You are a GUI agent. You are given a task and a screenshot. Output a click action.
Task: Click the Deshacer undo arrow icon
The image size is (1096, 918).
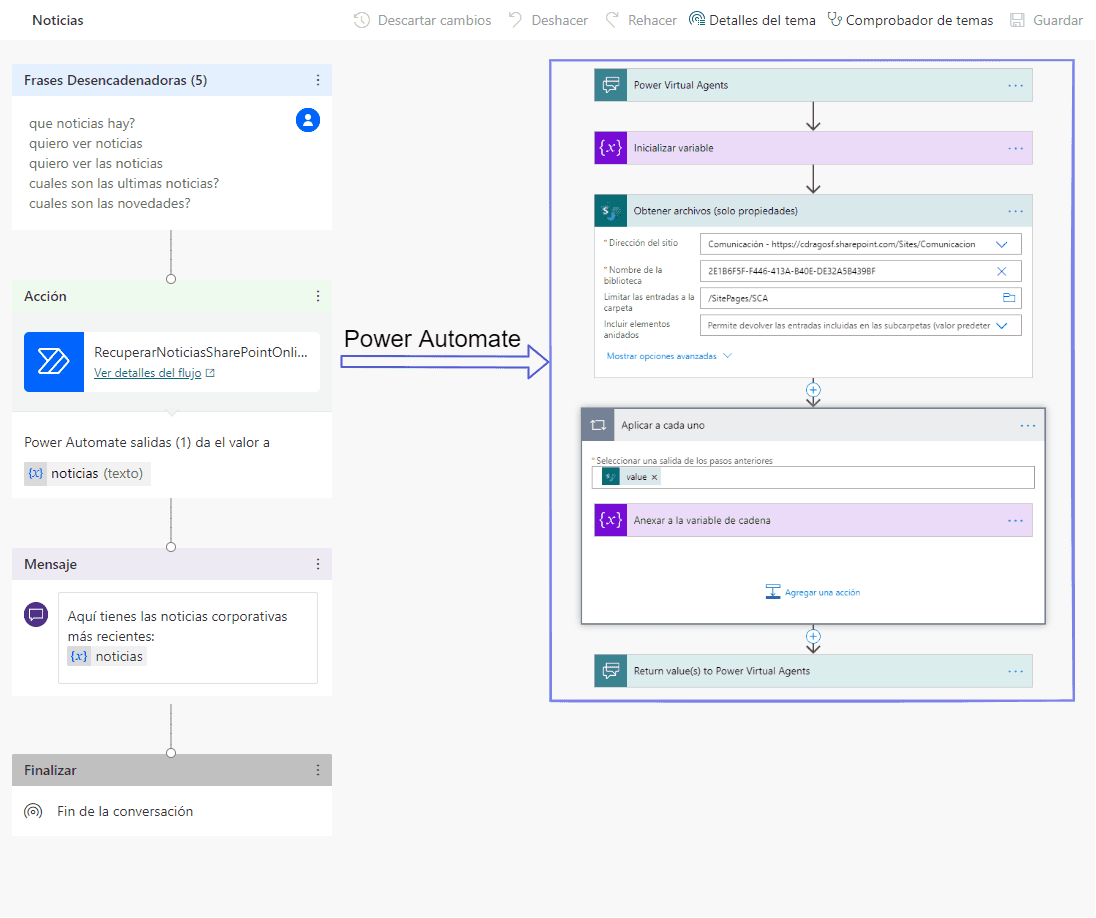pyautogui.click(x=516, y=20)
